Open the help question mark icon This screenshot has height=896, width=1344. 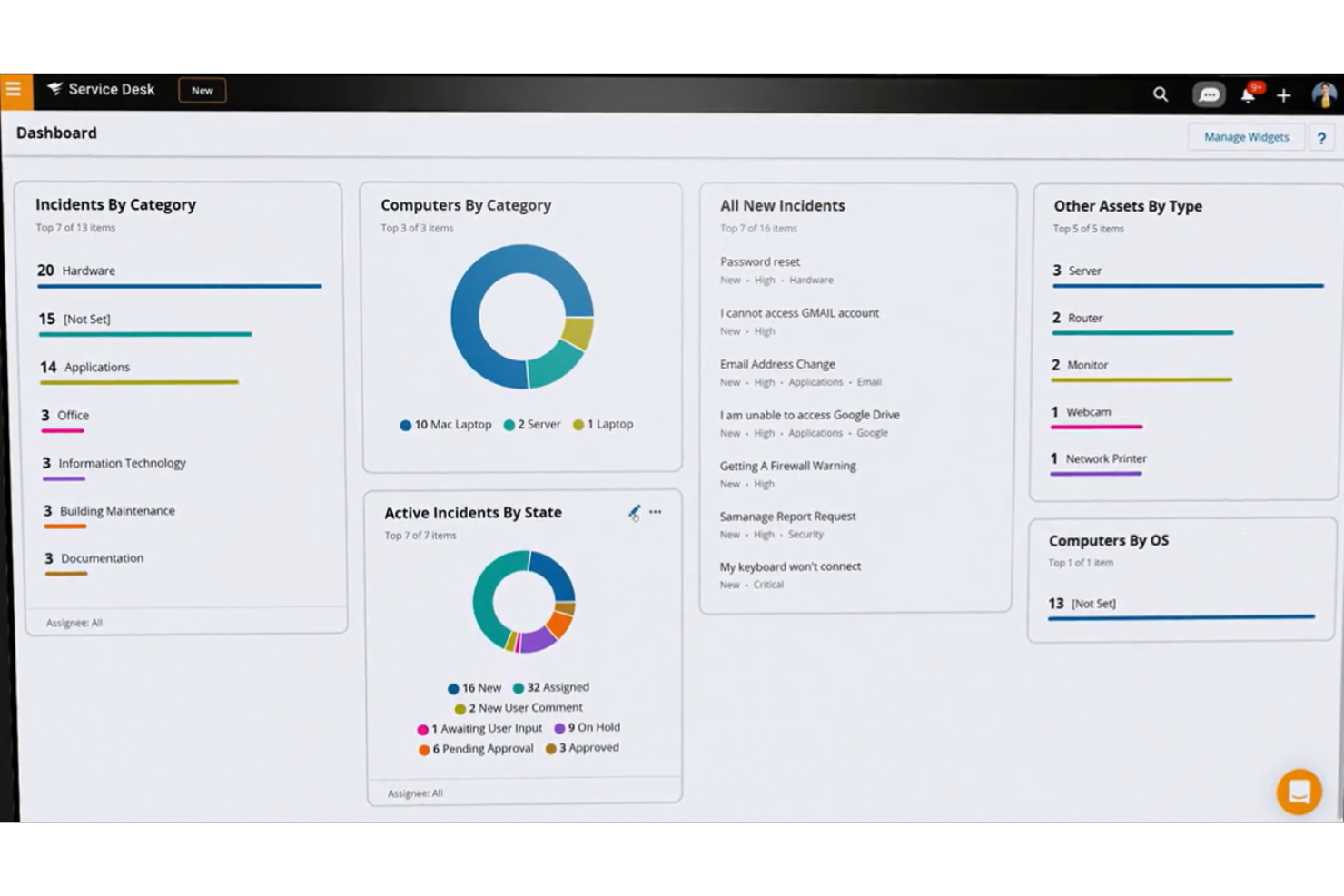[1322, 137]
